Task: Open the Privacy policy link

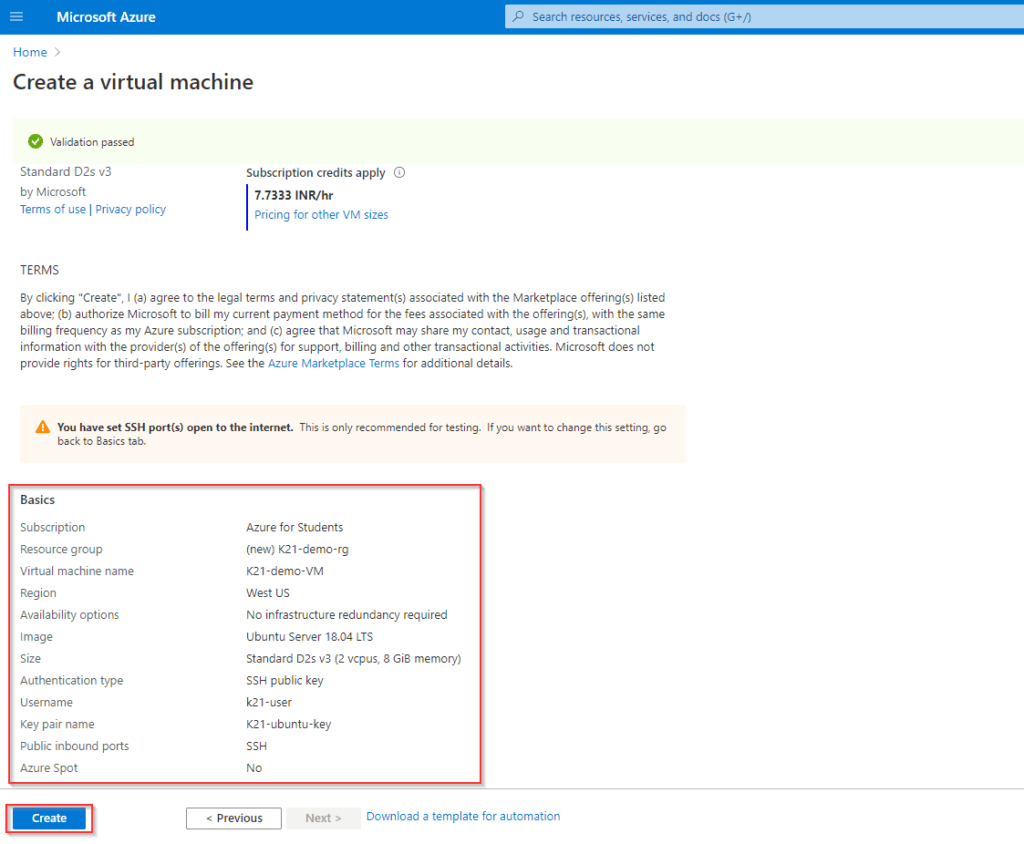Action: pyautogui.click(x=130, y=209)
